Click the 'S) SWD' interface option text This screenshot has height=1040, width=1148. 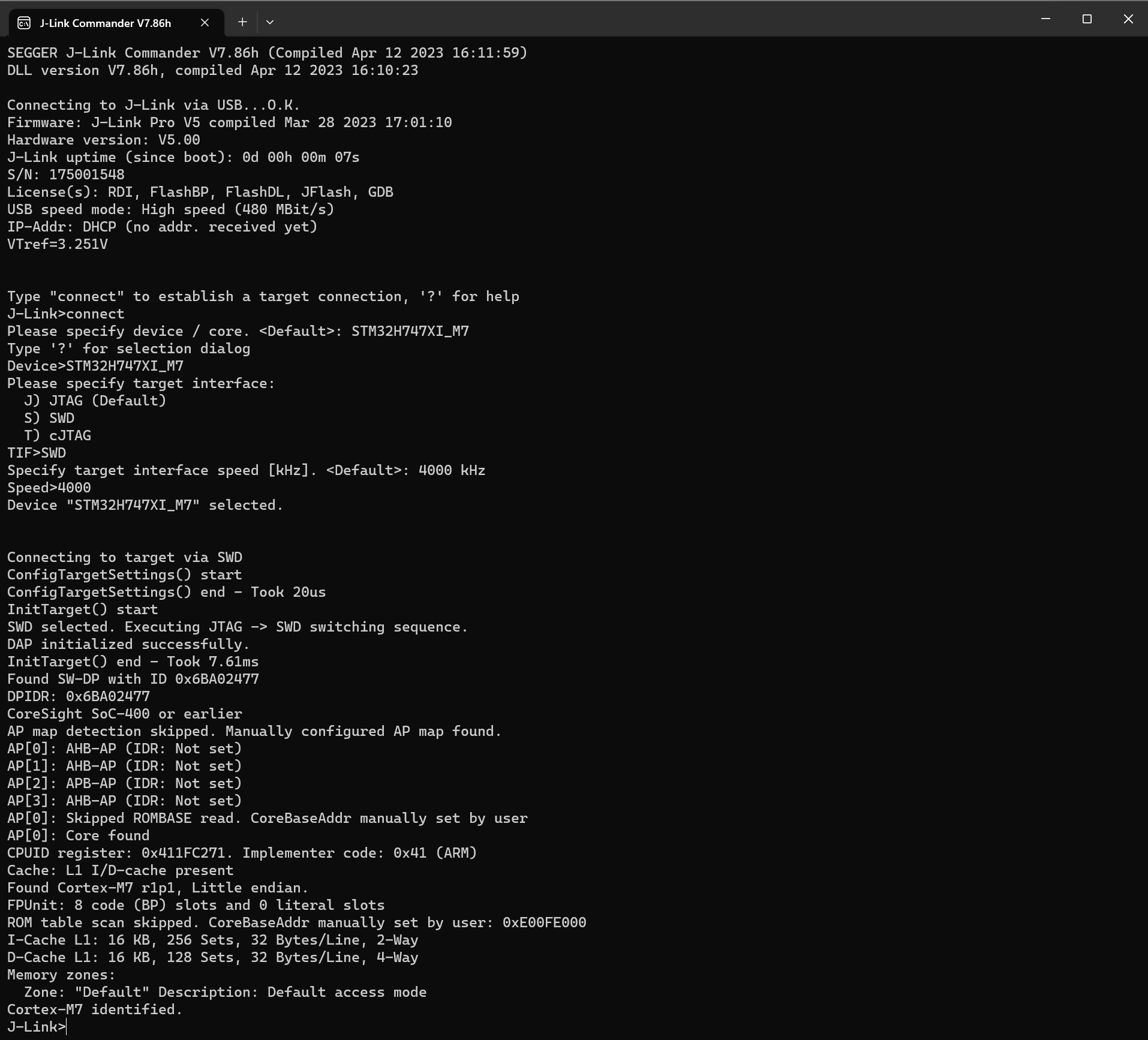[x=49, y=418]
